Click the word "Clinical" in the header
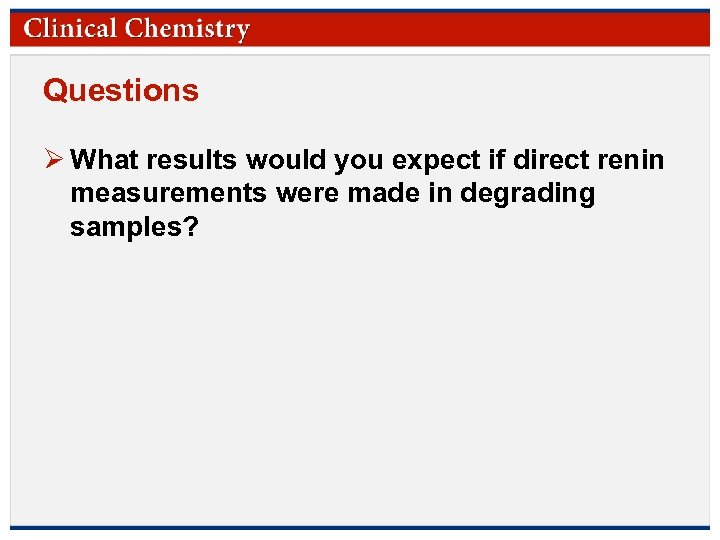 [x=71, y=28]
